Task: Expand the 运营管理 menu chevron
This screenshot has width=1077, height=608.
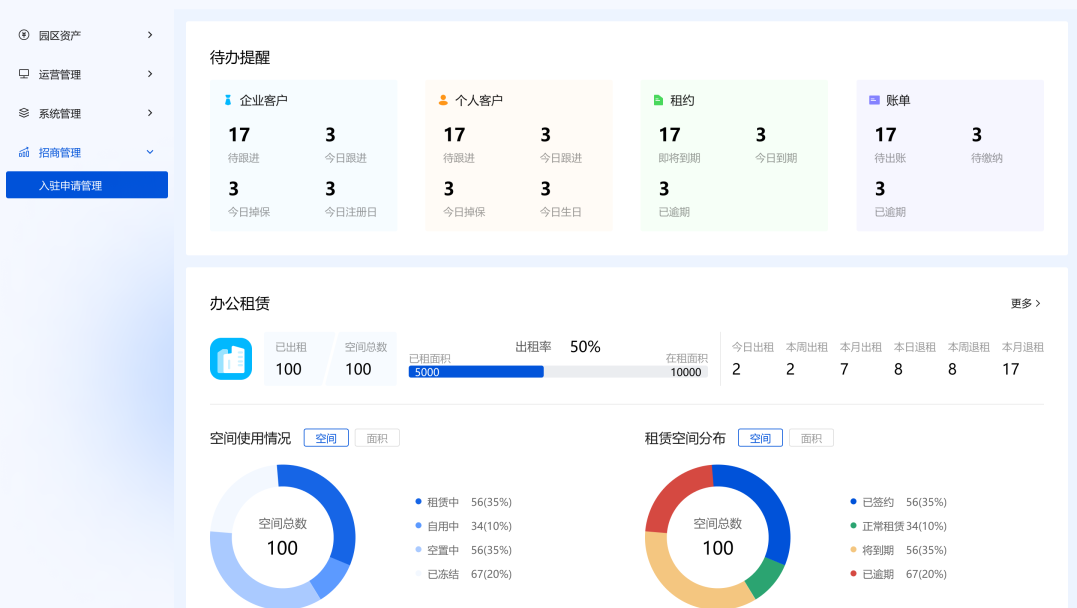Action: pos(150,74)
